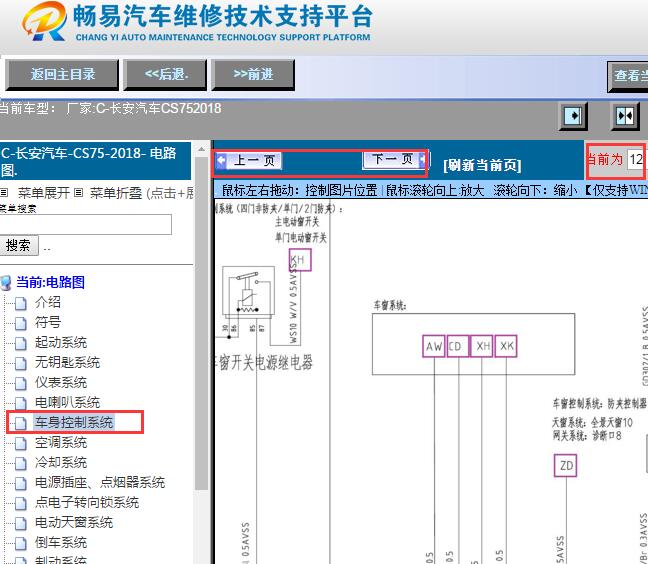Image resolution: width=648 pixels, height=564 pixels.
Task: Click the 刷新当前页 link
Action: [482, 165]
